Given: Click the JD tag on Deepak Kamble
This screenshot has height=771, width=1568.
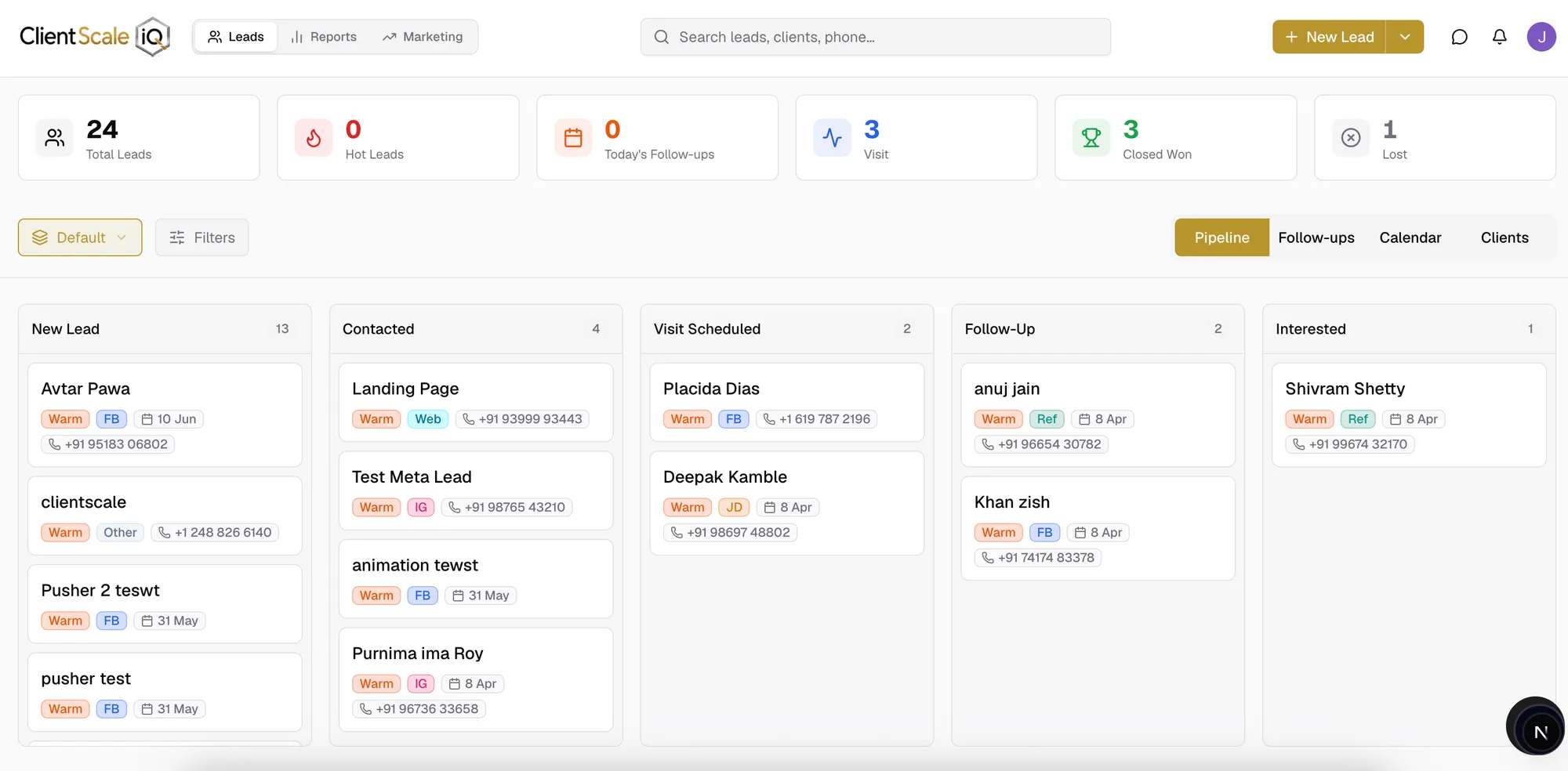Looking at the screenshot, I should [734, 507].
